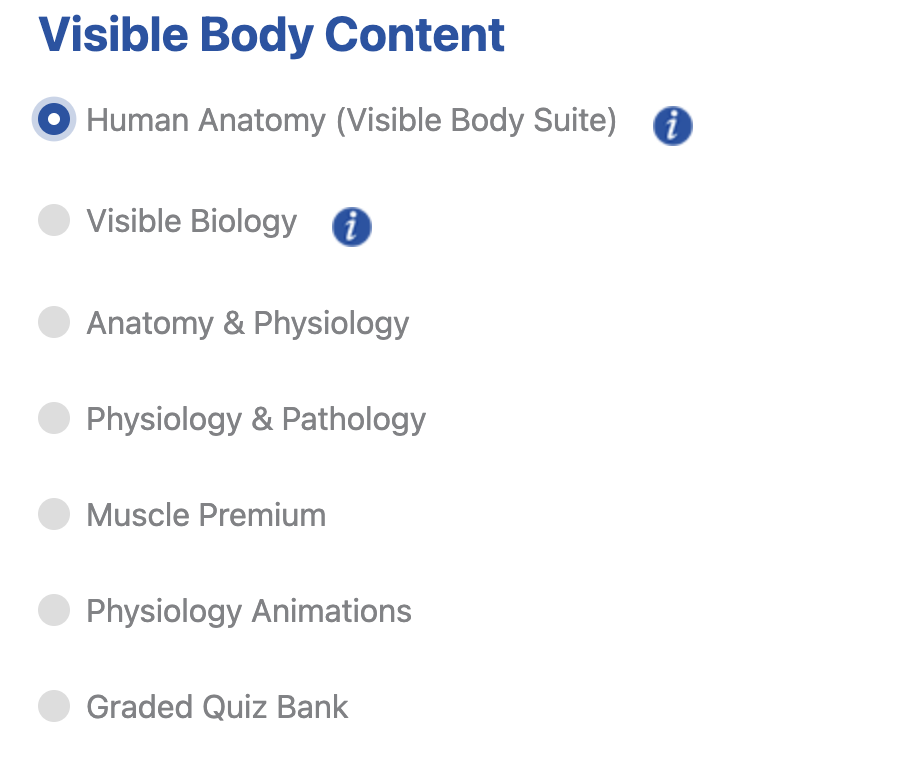Select the Human Anatomy radio button
Image resolution: width=902 pixels, height=784 pixels.
click(x=53, y=118)
